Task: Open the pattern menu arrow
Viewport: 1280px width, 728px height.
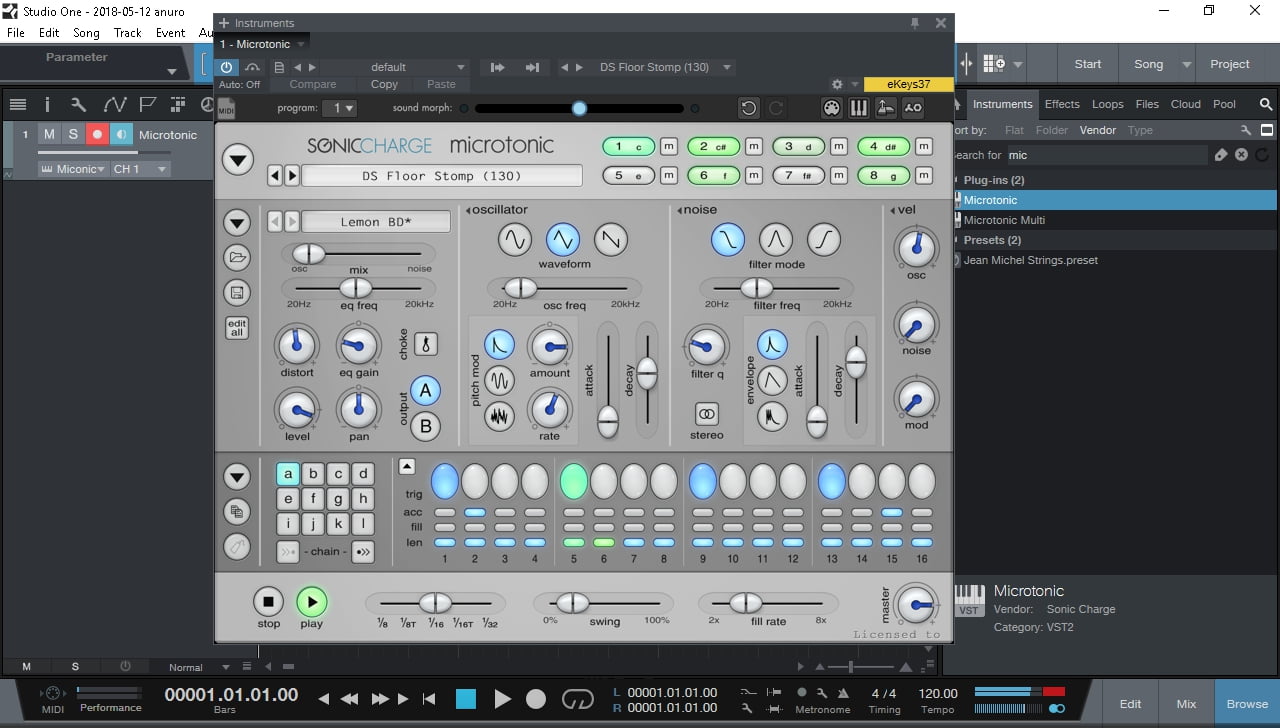Action: point(237,475)
